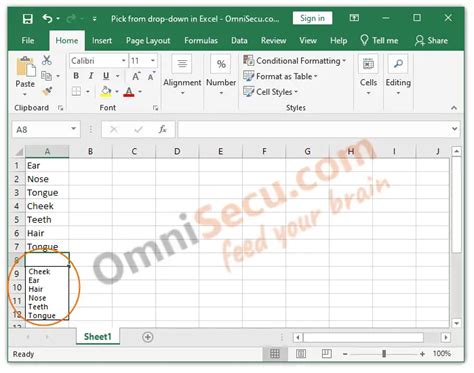474x373 pixels.
Task: Click Increase Font Size icon
Action: click(x=136, y=76)
